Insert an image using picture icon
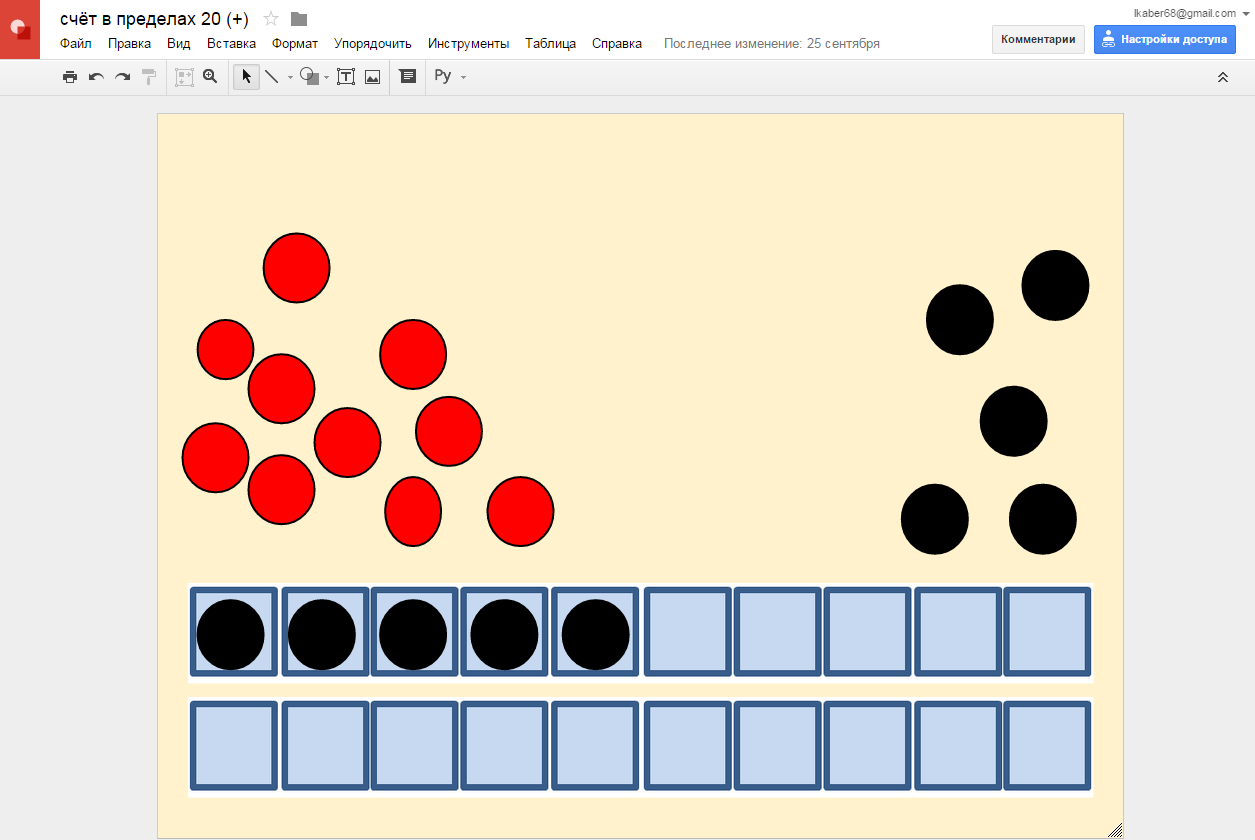Viewport: 1255px width, 840px height. [x=372, y=77]
